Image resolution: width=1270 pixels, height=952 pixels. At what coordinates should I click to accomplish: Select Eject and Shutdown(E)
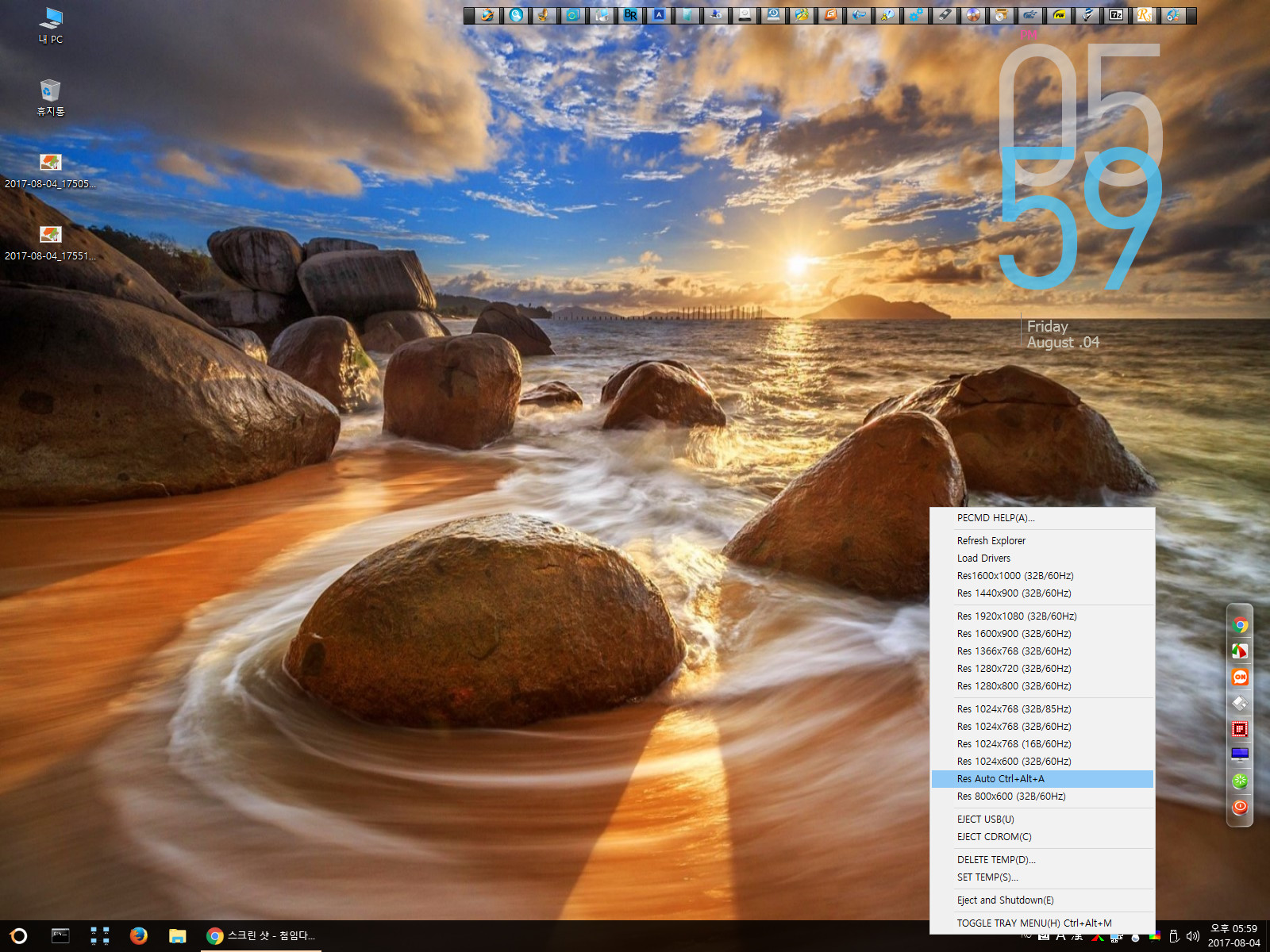pos(1042,900)
